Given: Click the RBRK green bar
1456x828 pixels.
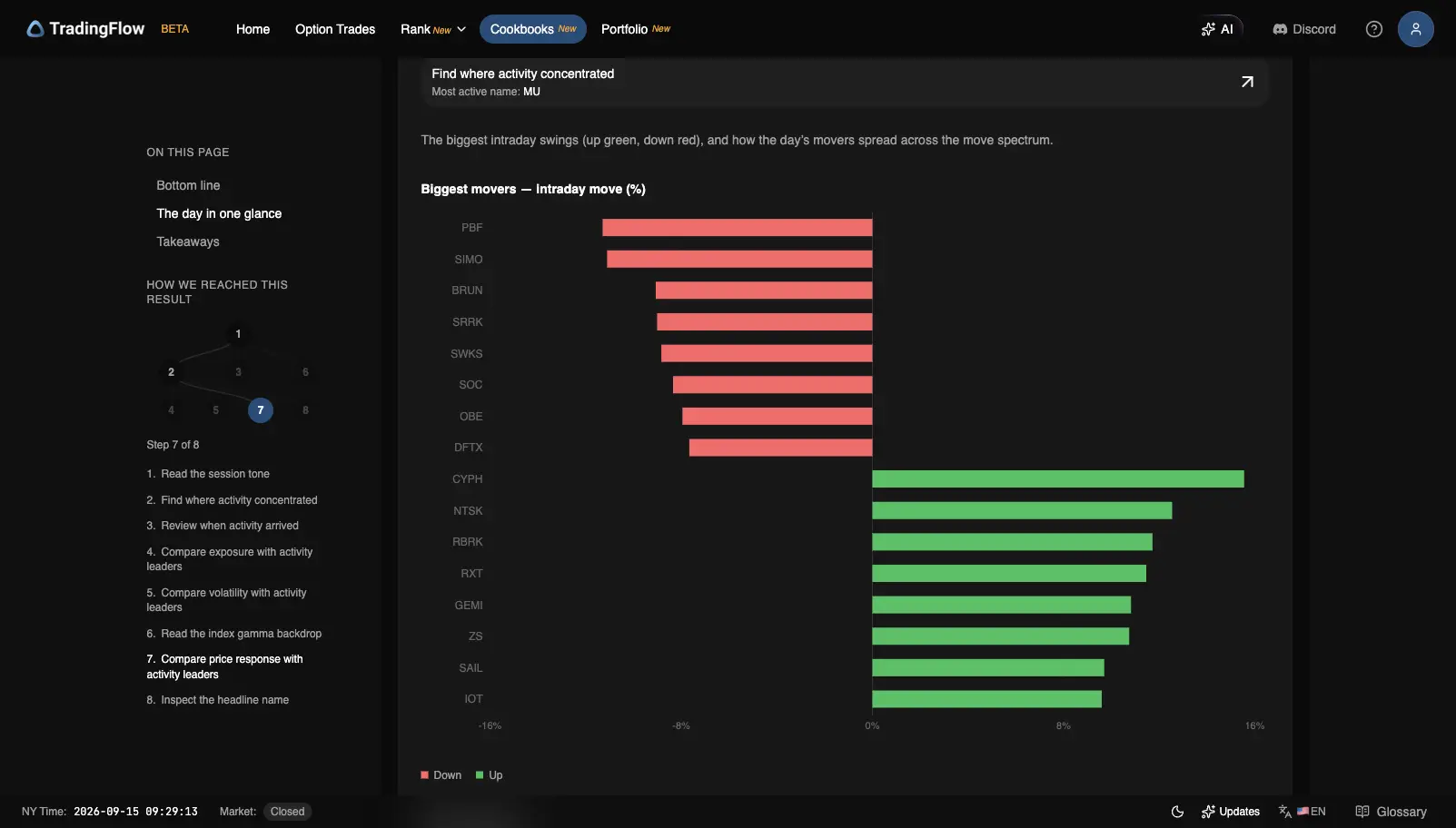Looking at the screenshot, I should click(1012, 542).
